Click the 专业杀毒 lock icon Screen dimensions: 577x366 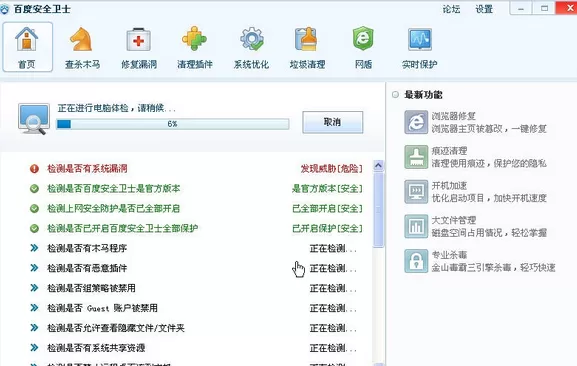pos(416,261)
